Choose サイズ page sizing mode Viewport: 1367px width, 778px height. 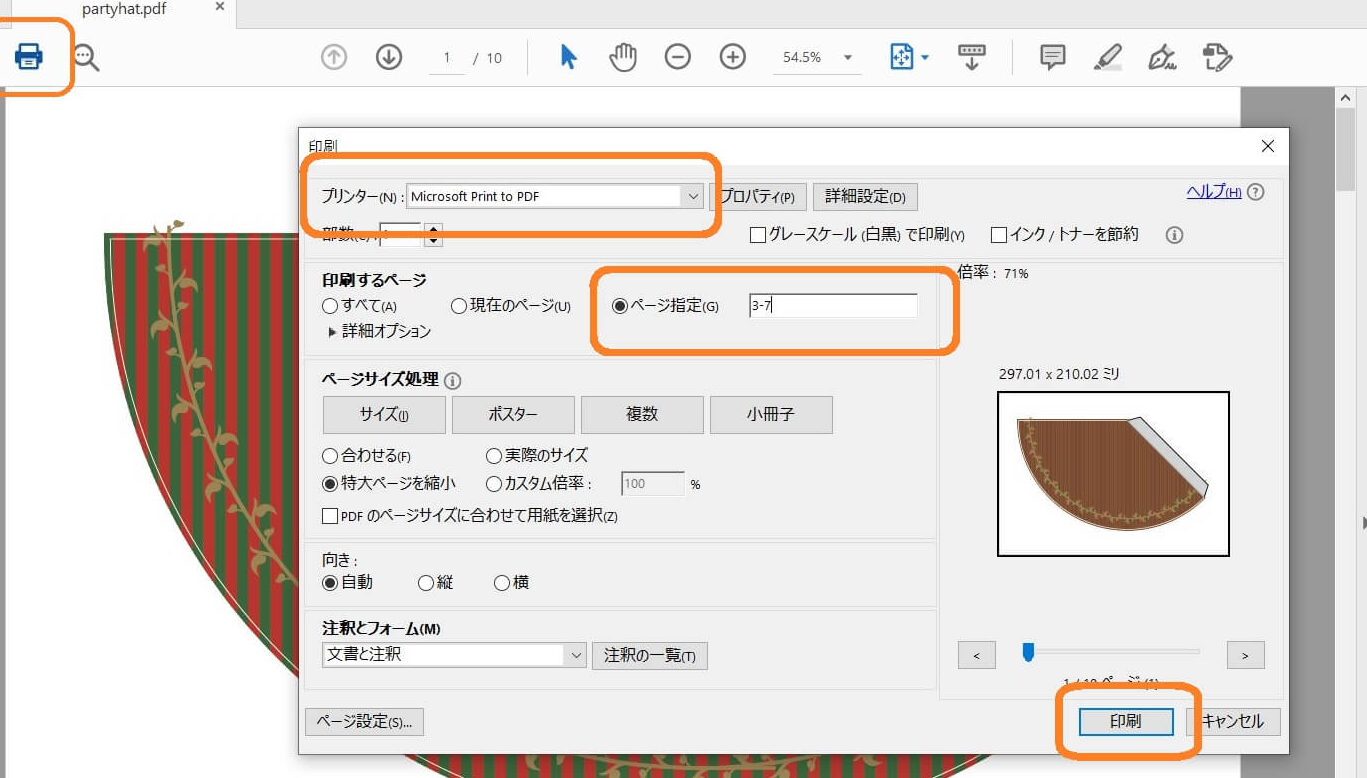point(385,415)
